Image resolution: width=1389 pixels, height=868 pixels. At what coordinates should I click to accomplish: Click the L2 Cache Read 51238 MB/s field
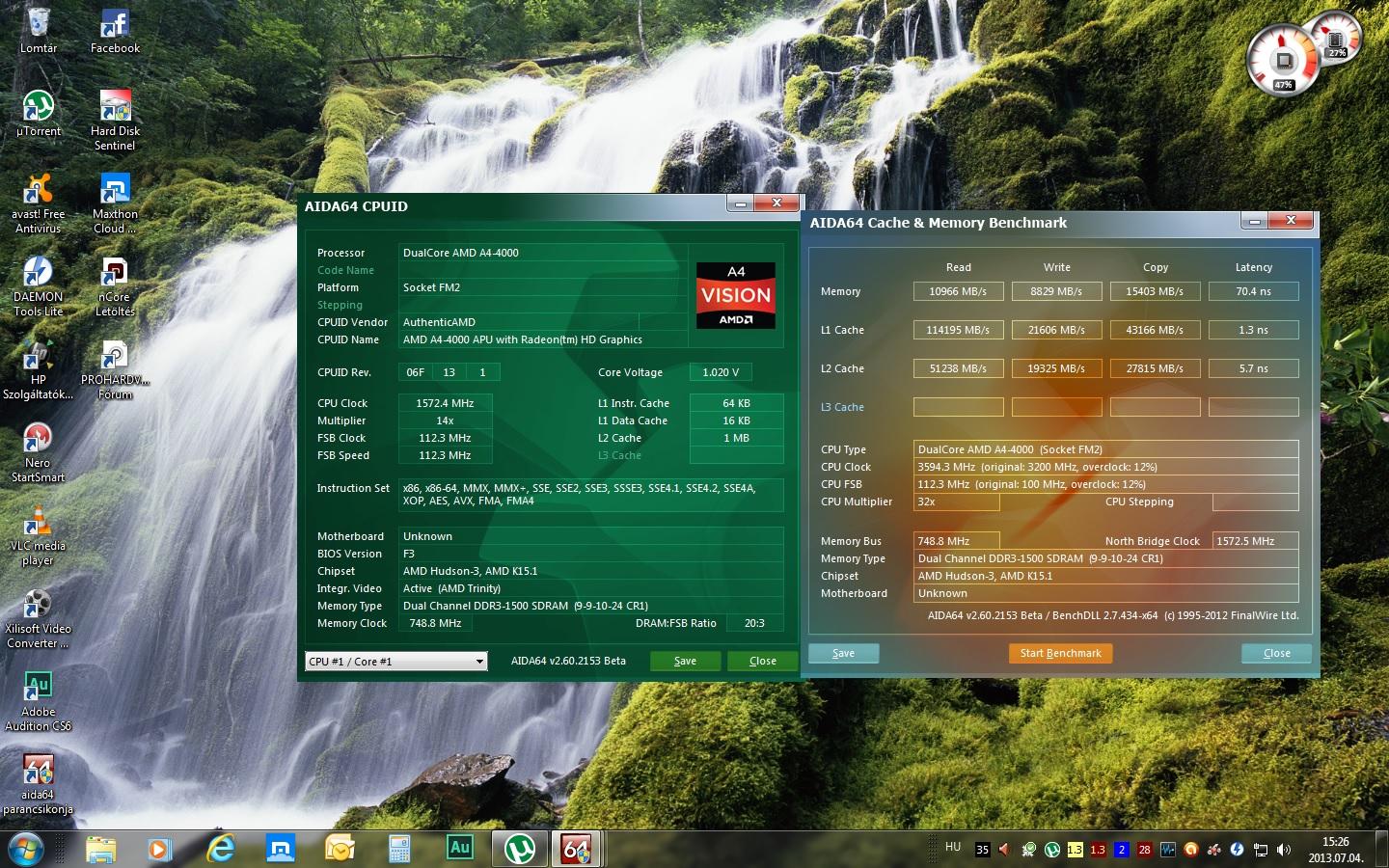pyautogui.click(x=958, y=368)
